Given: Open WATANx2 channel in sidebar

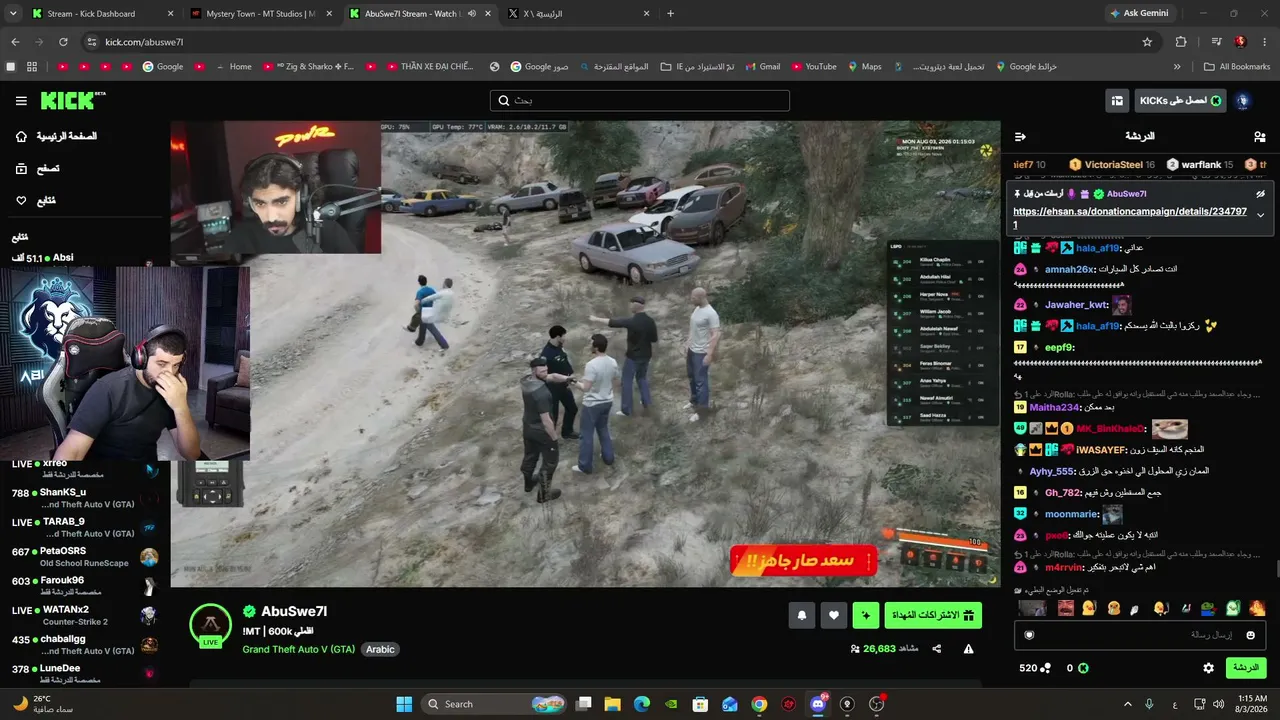Looking at the screenshot, I should [82, 615].
